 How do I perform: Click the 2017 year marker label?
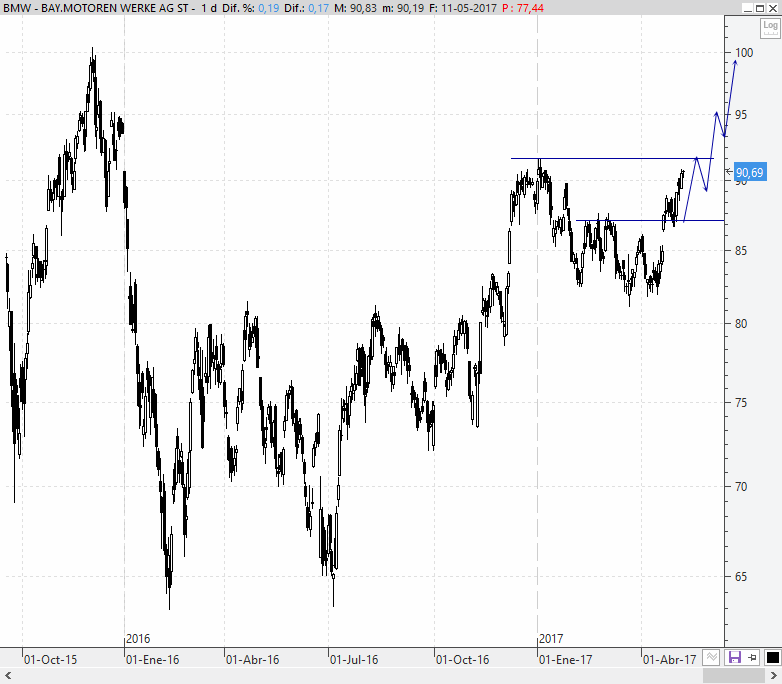(x=551, y=639)
